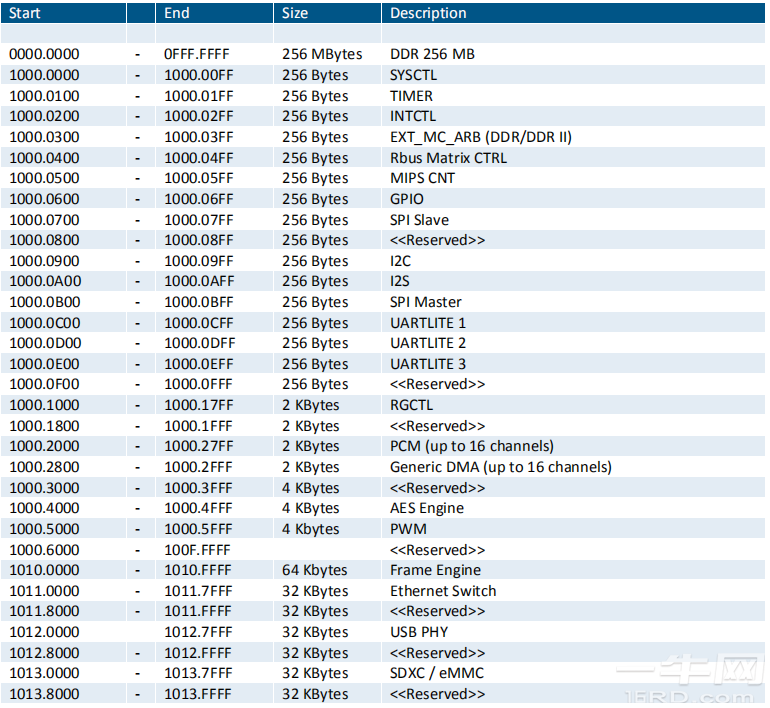Viewport: 770px width, 708px height.
Task: Select the 64 Kbytes size cell
Action: click(315, 570)
